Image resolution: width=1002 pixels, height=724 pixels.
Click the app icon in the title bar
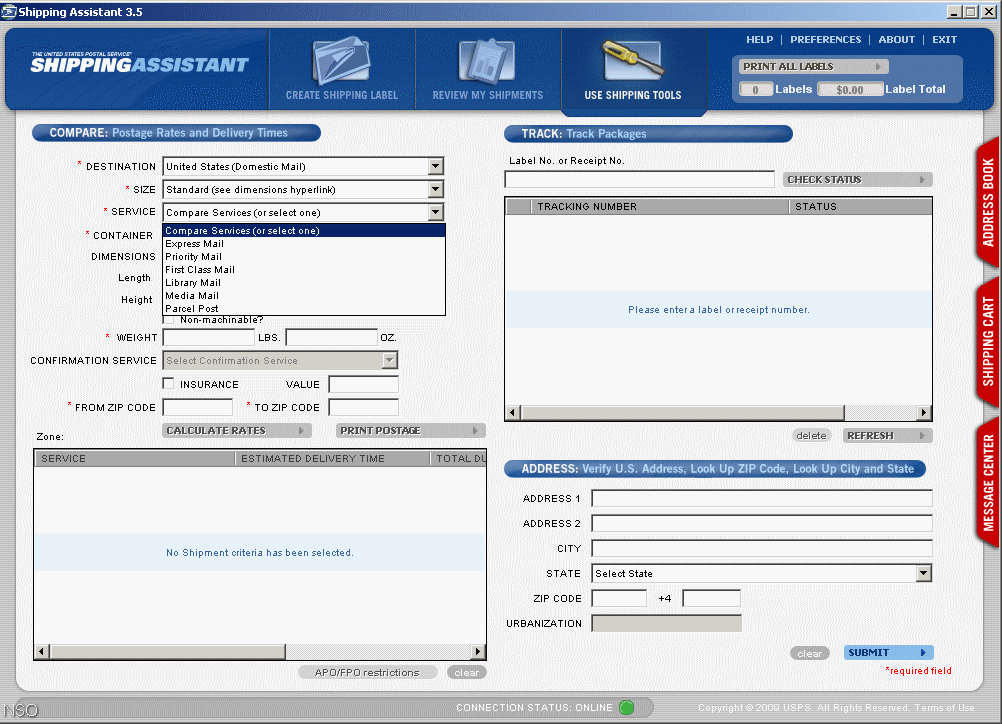pos(9,12)
